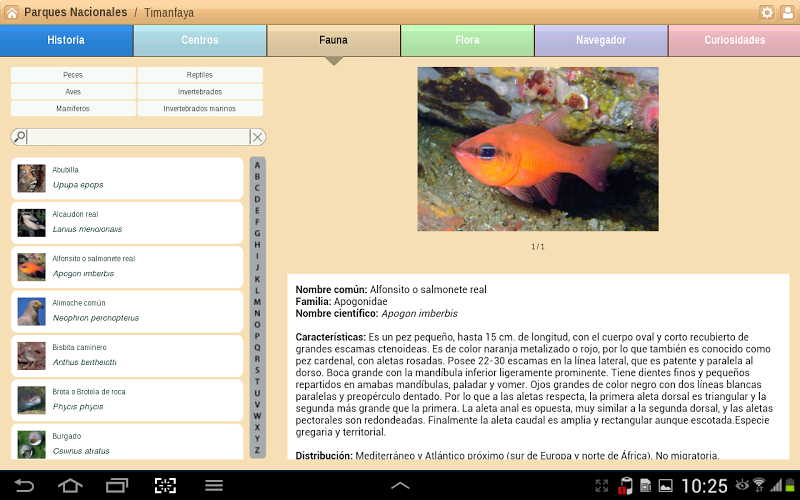This screenshot has height=500, width=800.
Task: Tap the Wi-Fi status icon
Action: click(x=759, y=484)
